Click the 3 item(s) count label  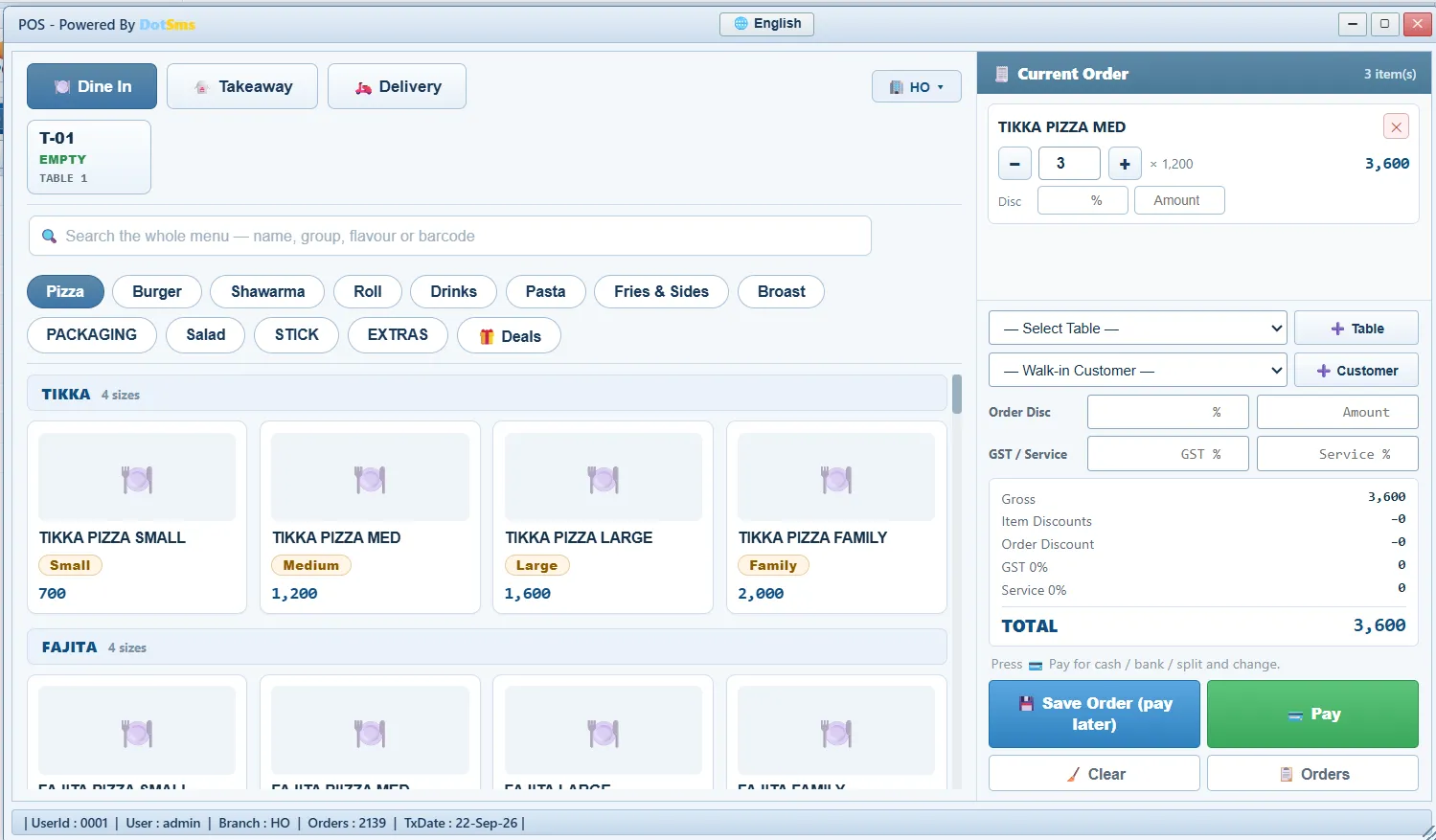[1390, 74]
